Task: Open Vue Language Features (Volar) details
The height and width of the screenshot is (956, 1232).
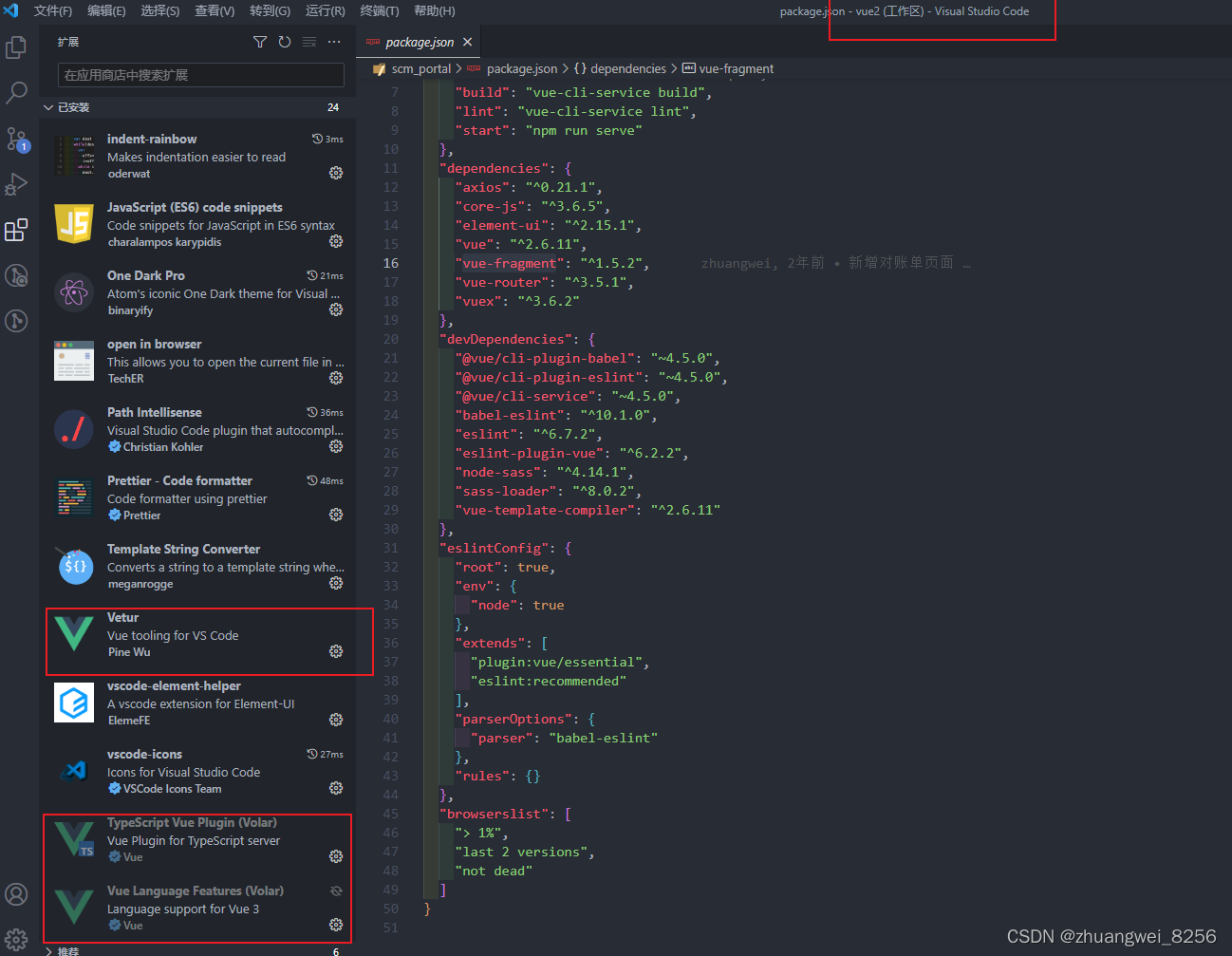Action: pyautogui.click(x=197, y=908)
